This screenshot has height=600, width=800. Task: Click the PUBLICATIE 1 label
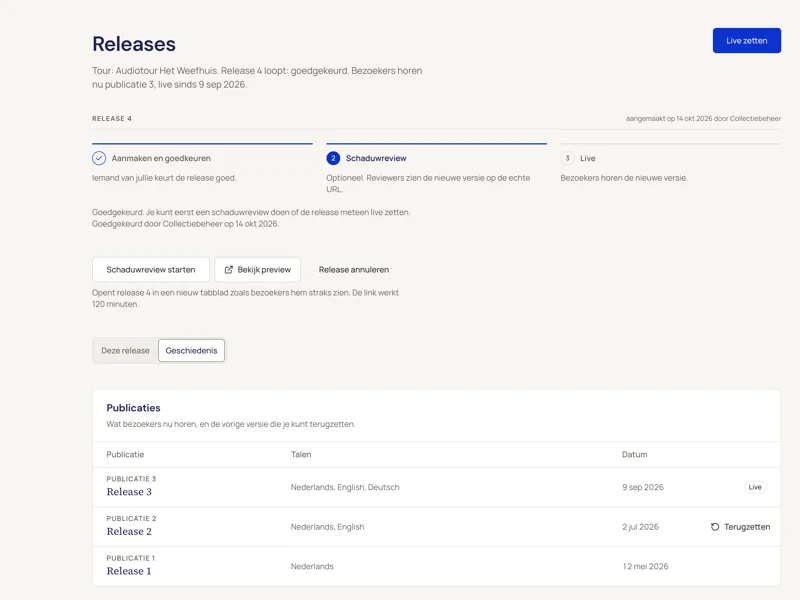point(131,558)
